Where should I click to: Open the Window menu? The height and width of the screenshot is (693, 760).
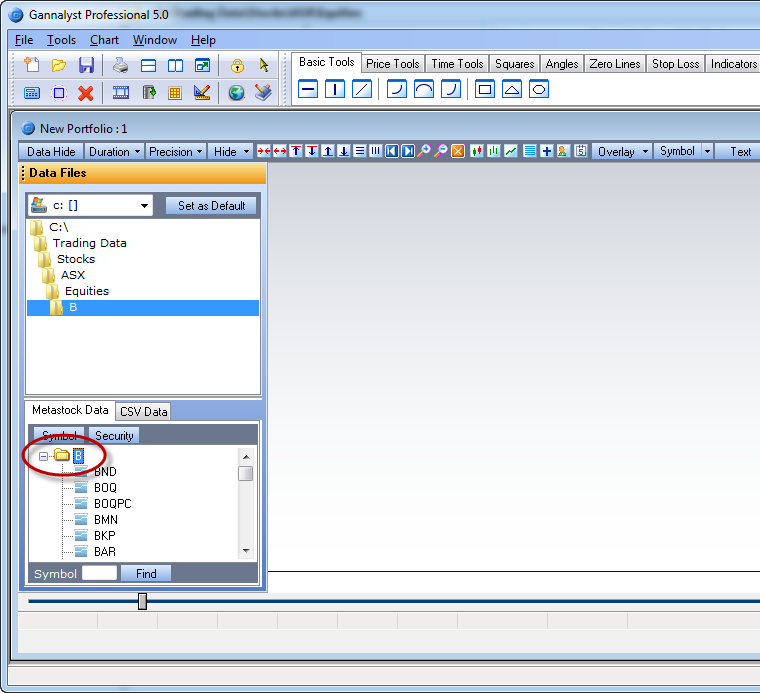tap(155, 40)
